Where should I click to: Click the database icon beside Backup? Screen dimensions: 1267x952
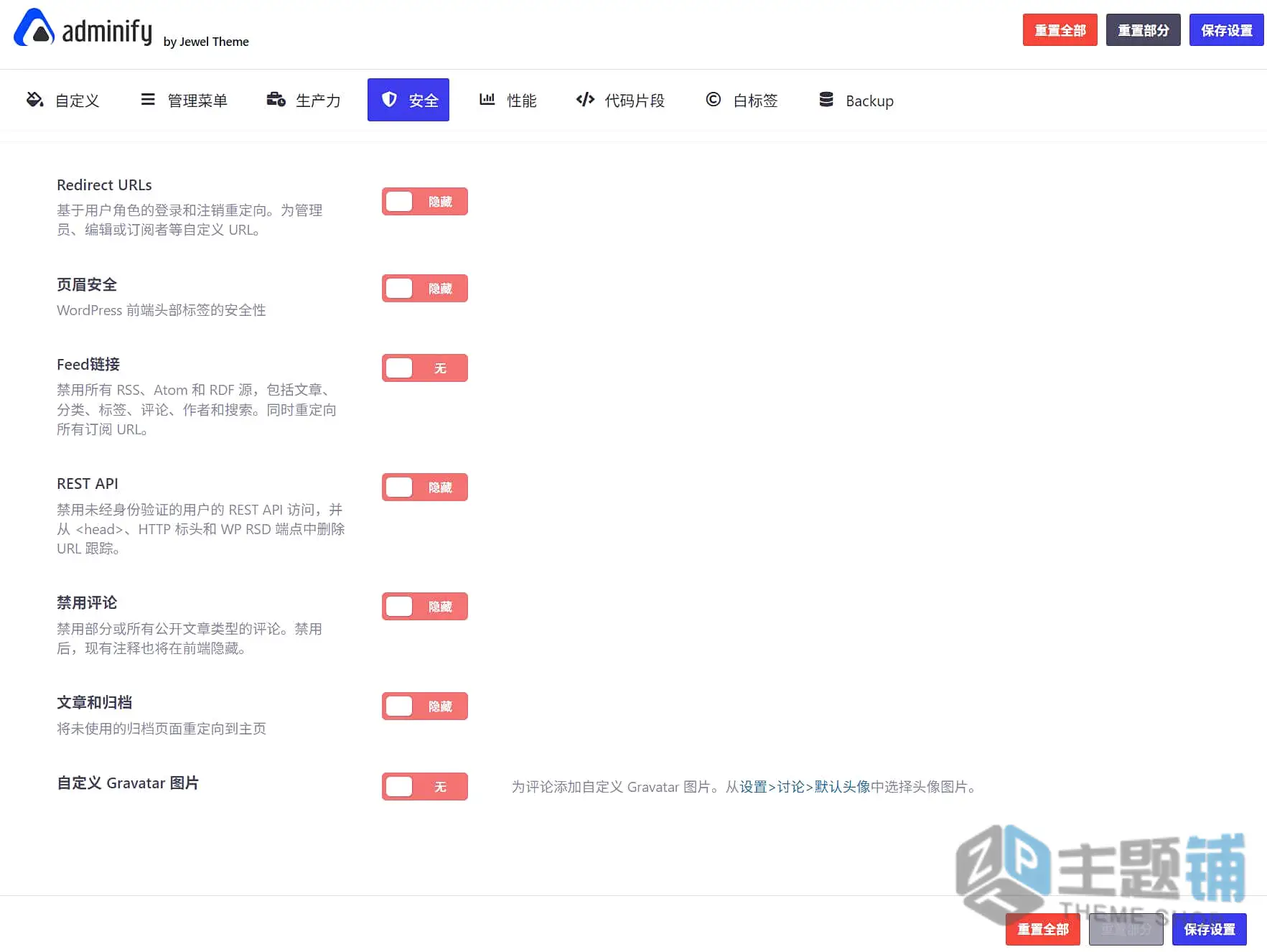point(826,99)
